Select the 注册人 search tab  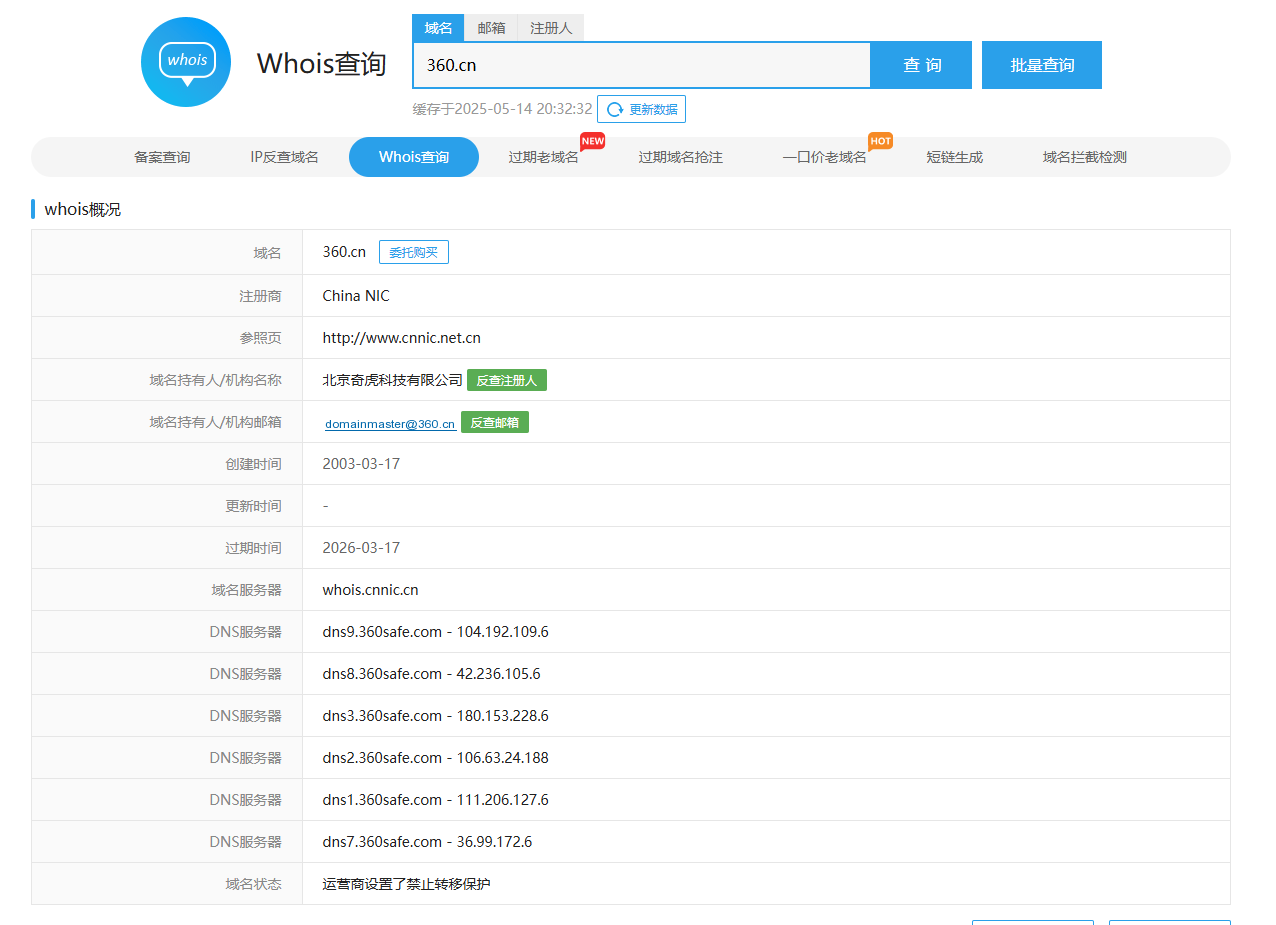[x=551, y=28]
